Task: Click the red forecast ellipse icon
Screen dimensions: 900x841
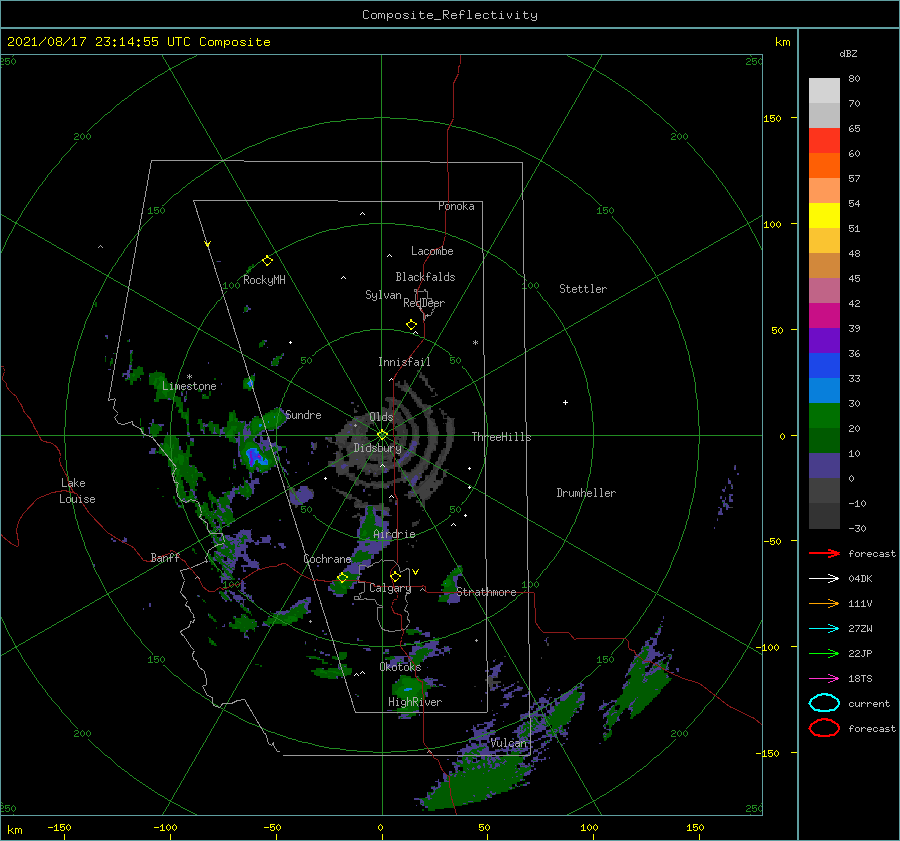Action: click(824, 728)
